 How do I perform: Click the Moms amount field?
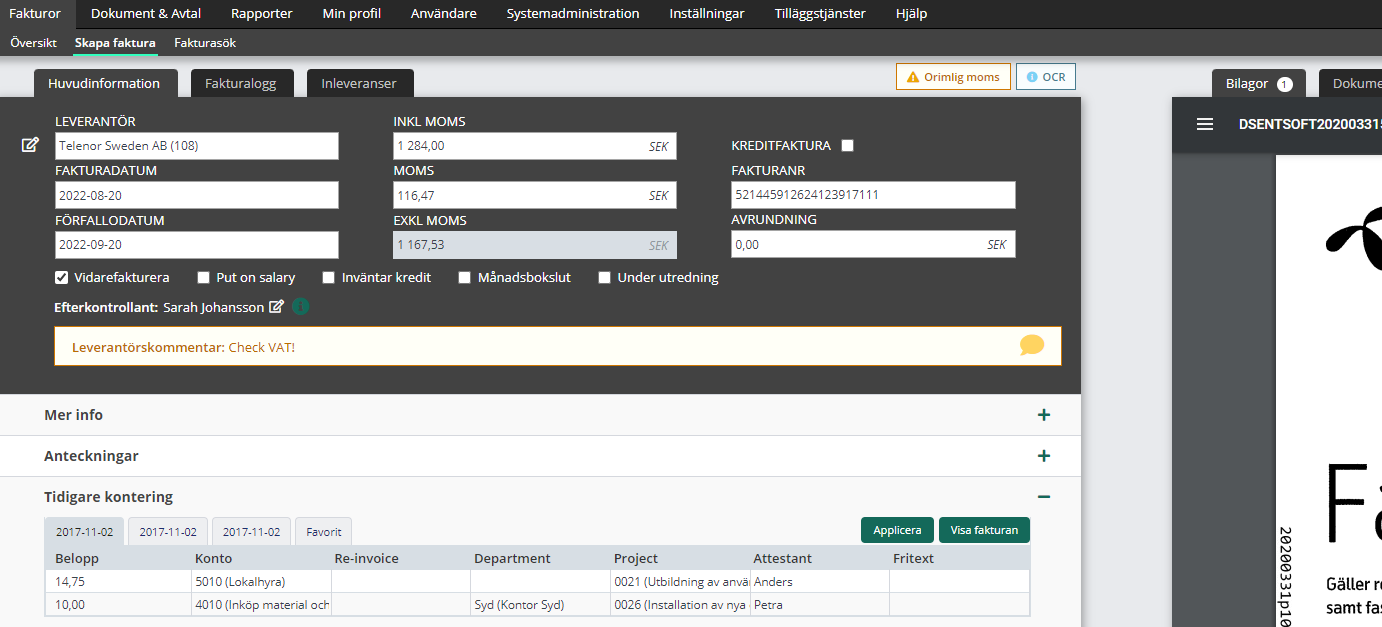click(x=535, y=195)
